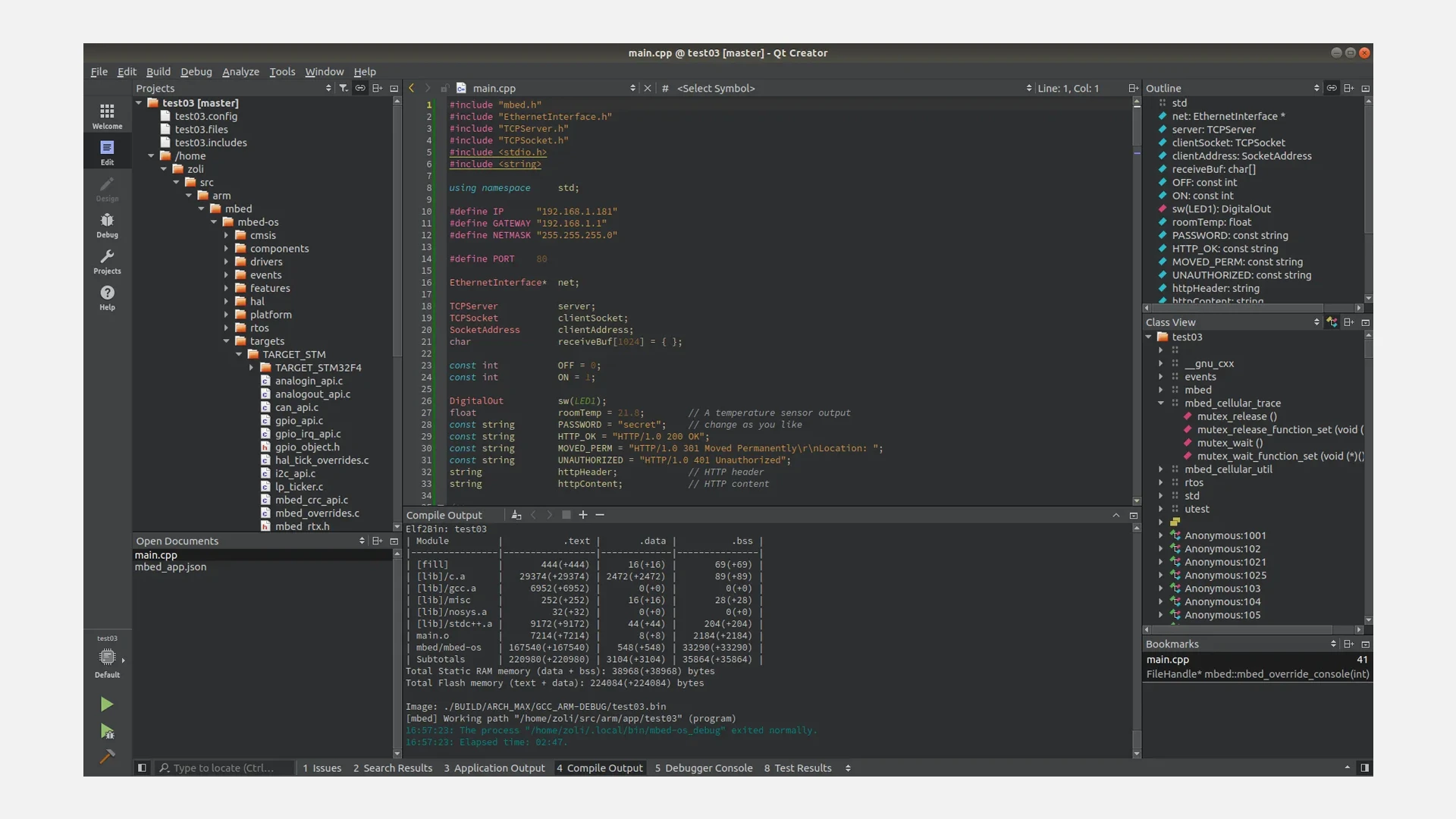Open mbed_app.json in Open Documents

[171, 567]
